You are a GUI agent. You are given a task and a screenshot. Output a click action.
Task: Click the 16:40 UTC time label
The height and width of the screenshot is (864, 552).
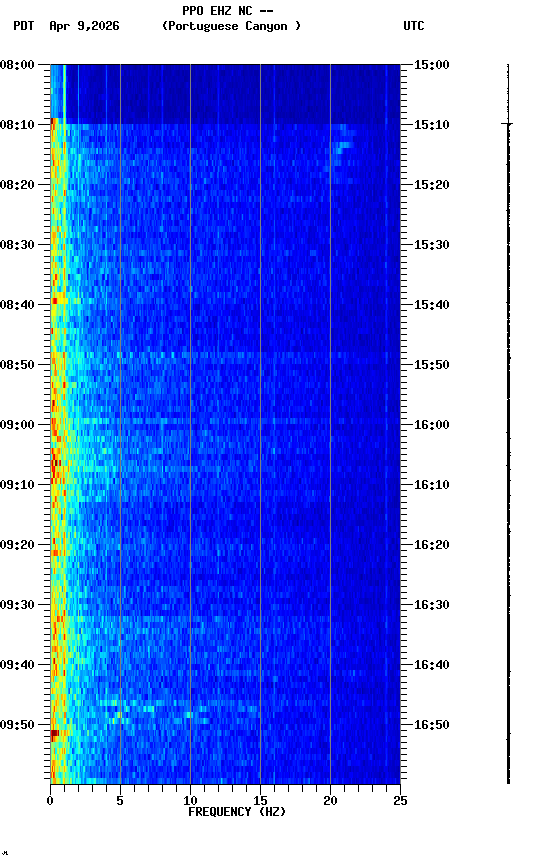tap(432, 666)
